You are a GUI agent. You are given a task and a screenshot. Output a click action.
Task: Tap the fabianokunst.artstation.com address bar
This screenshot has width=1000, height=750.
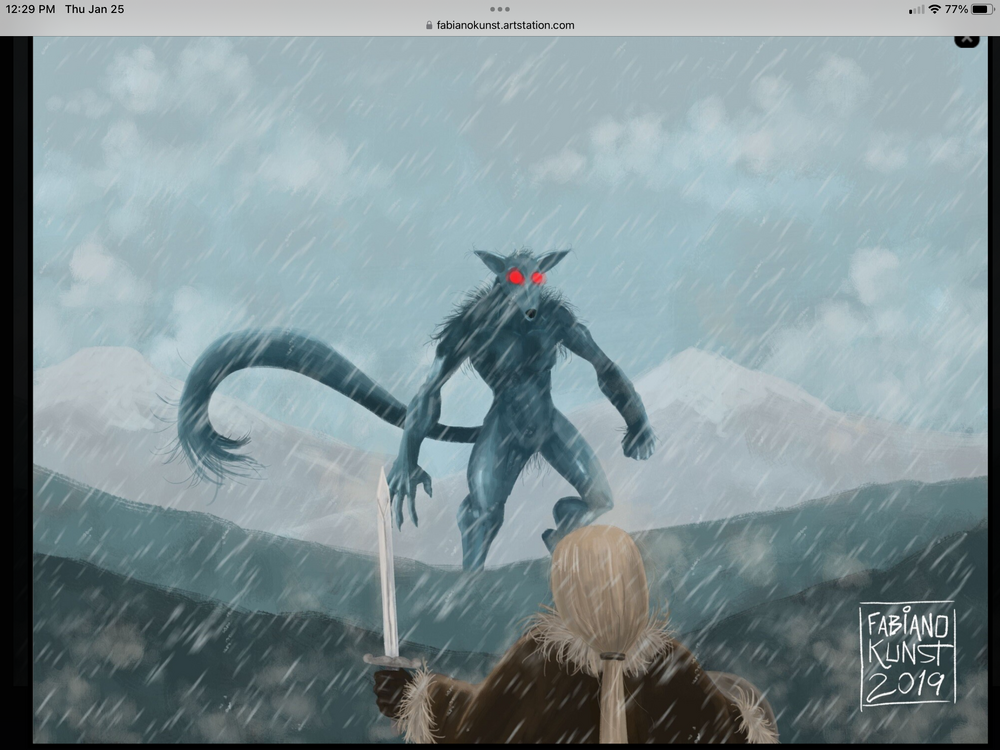coord(499,26)
